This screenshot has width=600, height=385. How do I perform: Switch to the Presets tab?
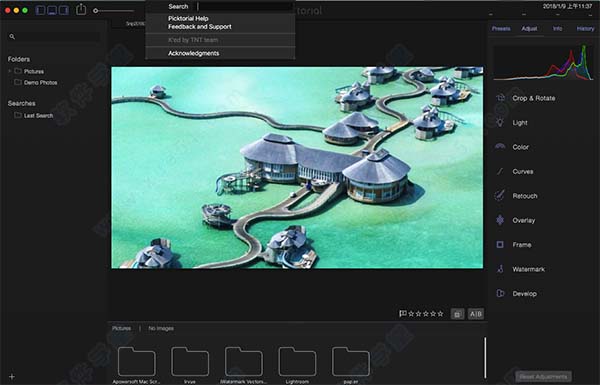tap(501, 29)
